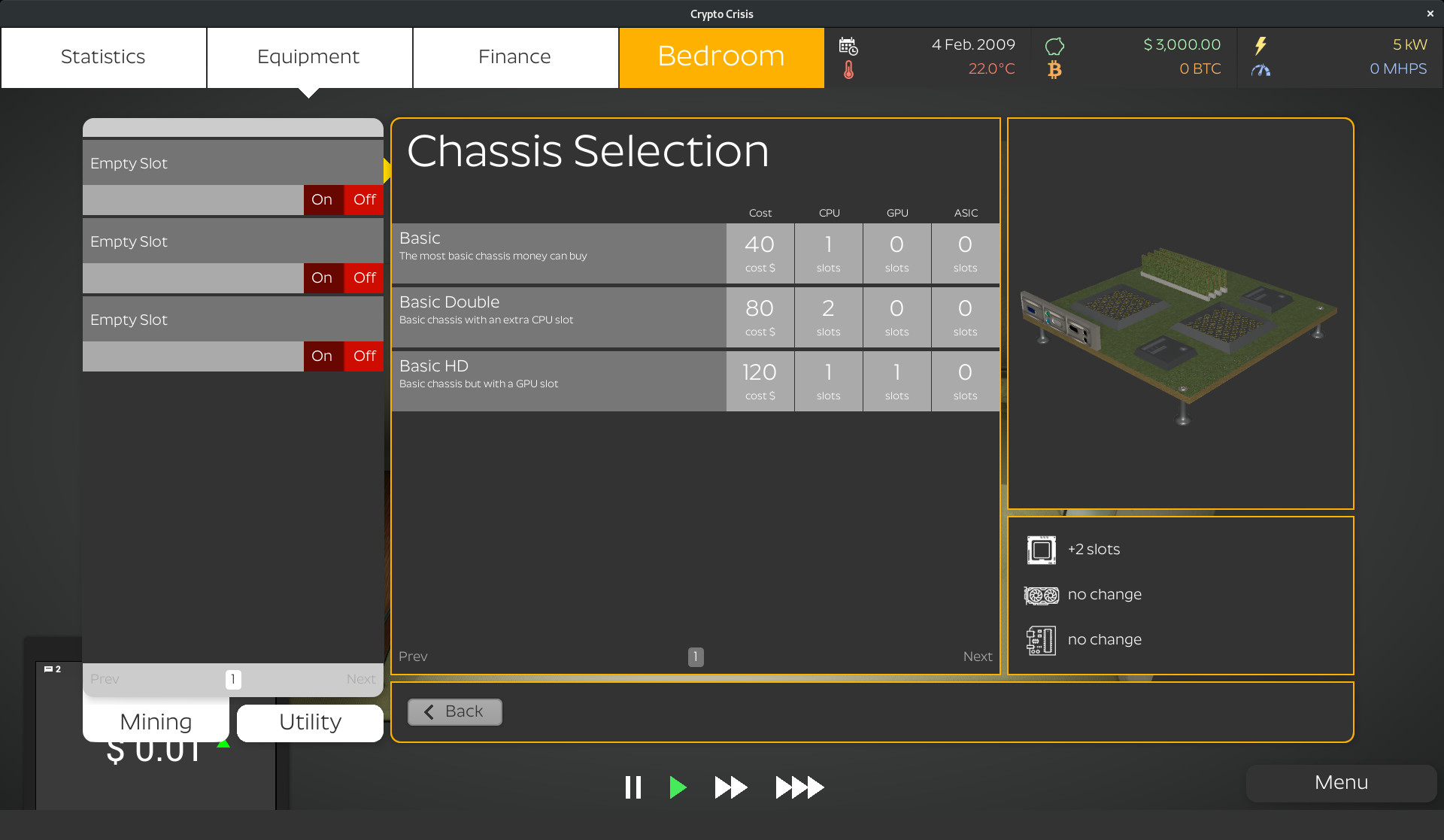Open the Menu

[1340, 782]
